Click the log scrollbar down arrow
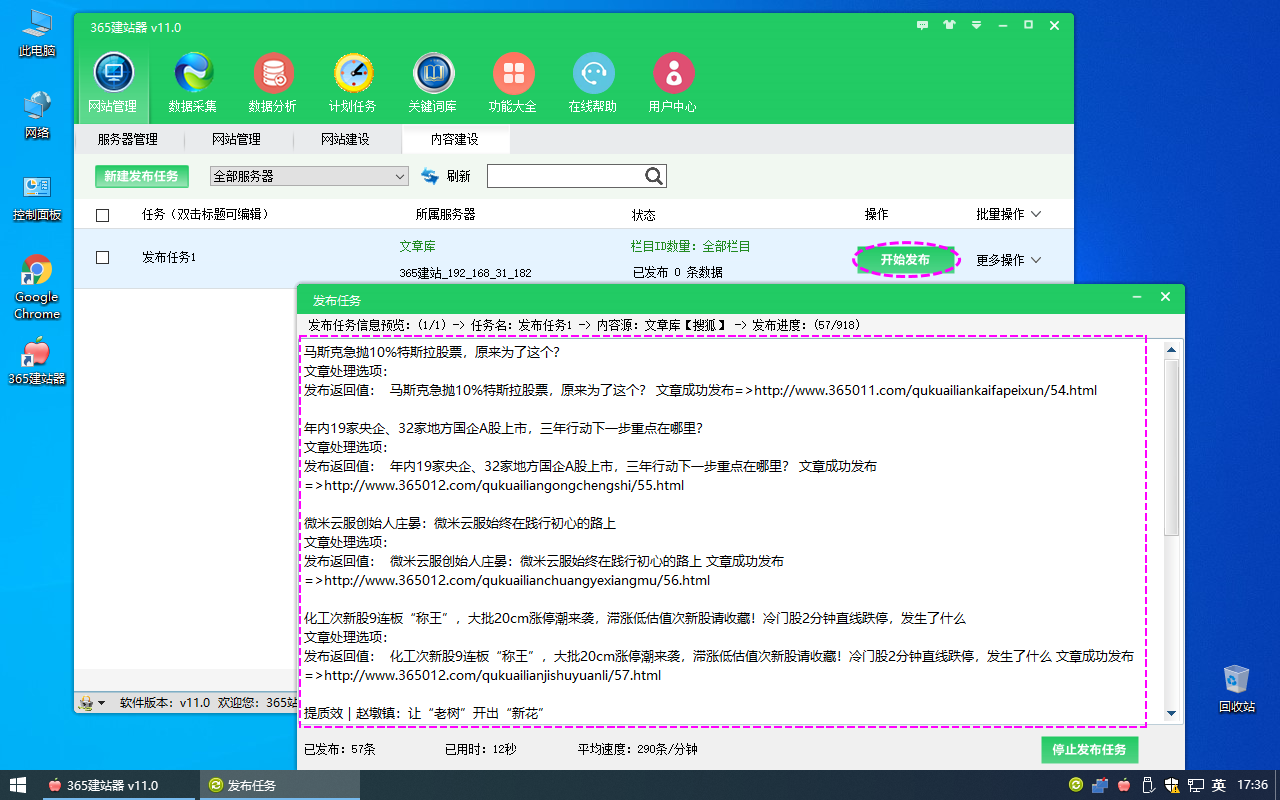Screen dimensions: 1280x800 1172,714
